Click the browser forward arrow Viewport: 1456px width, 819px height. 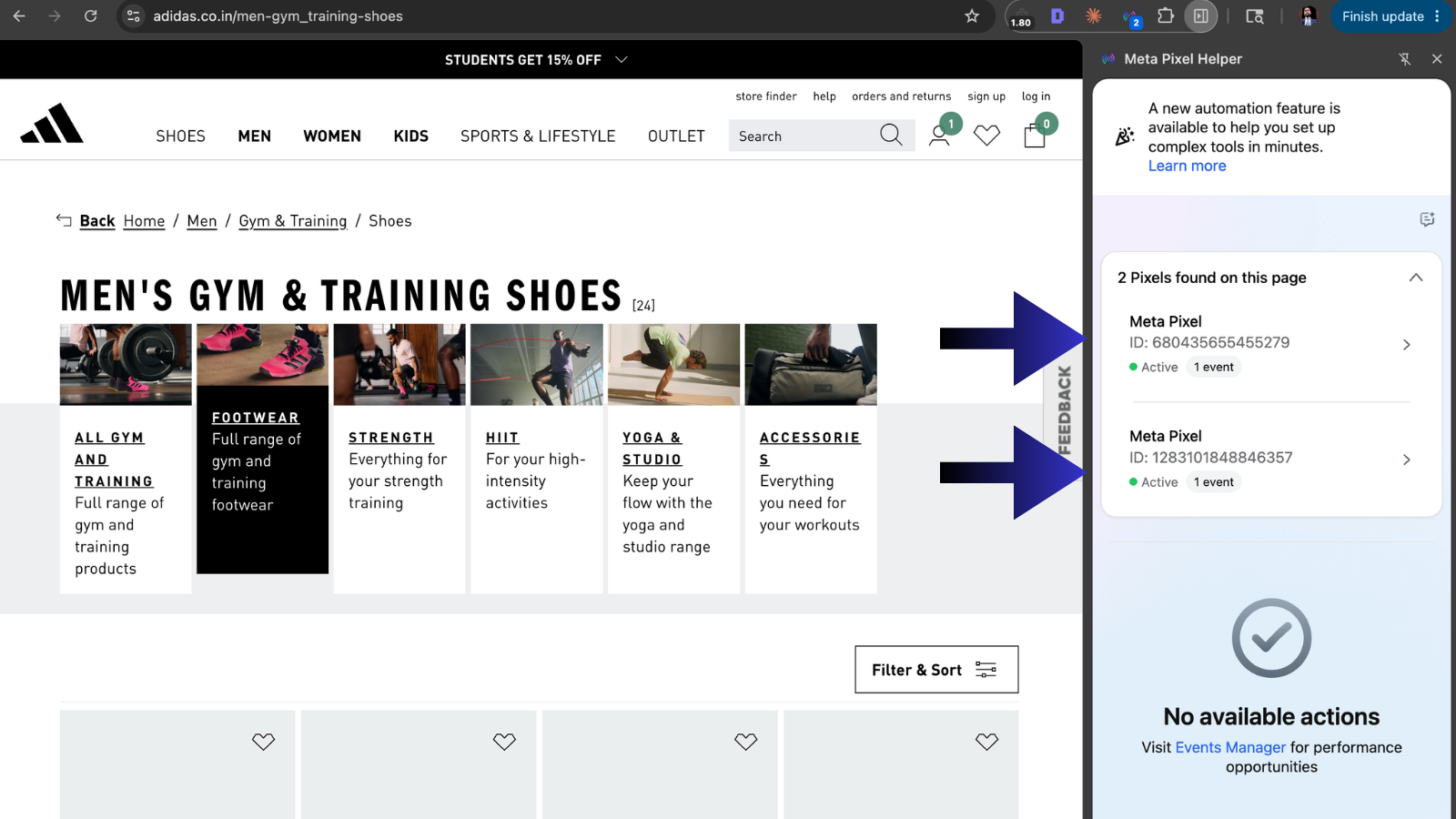(x=55, y=16)
